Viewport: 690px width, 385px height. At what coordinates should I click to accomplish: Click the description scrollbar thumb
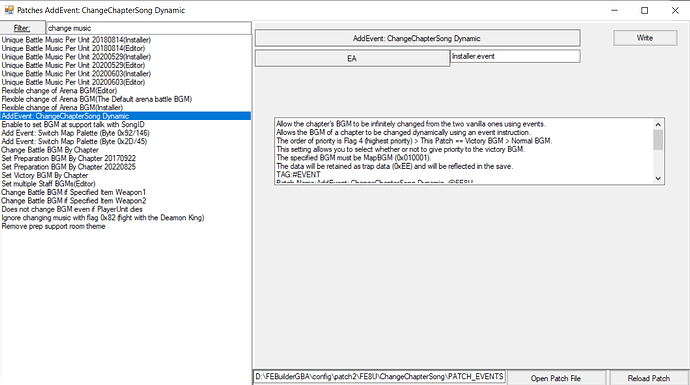658,140
